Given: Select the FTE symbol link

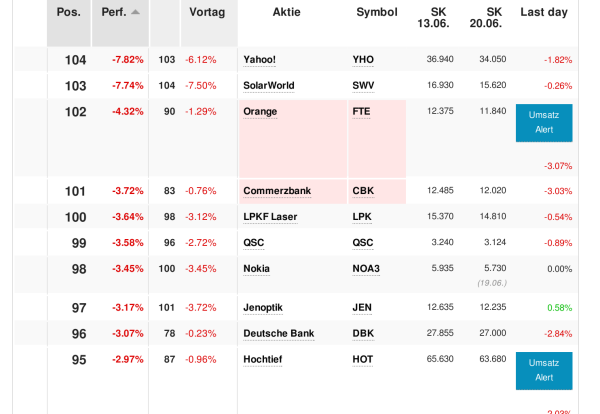Looking at the screenshot, I should (361, 112).
